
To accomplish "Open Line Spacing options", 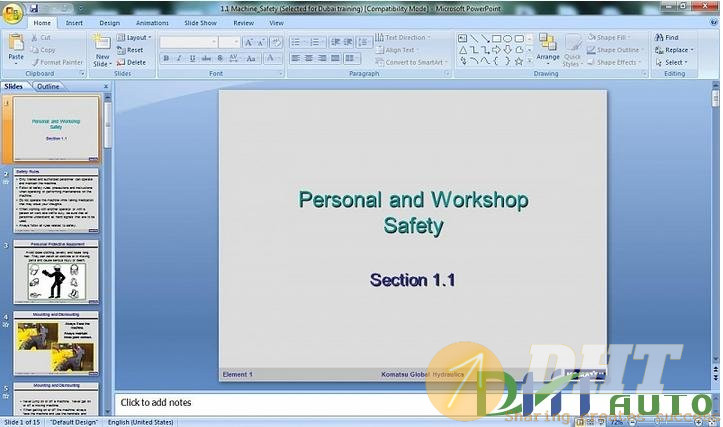I will pos(364,42).
